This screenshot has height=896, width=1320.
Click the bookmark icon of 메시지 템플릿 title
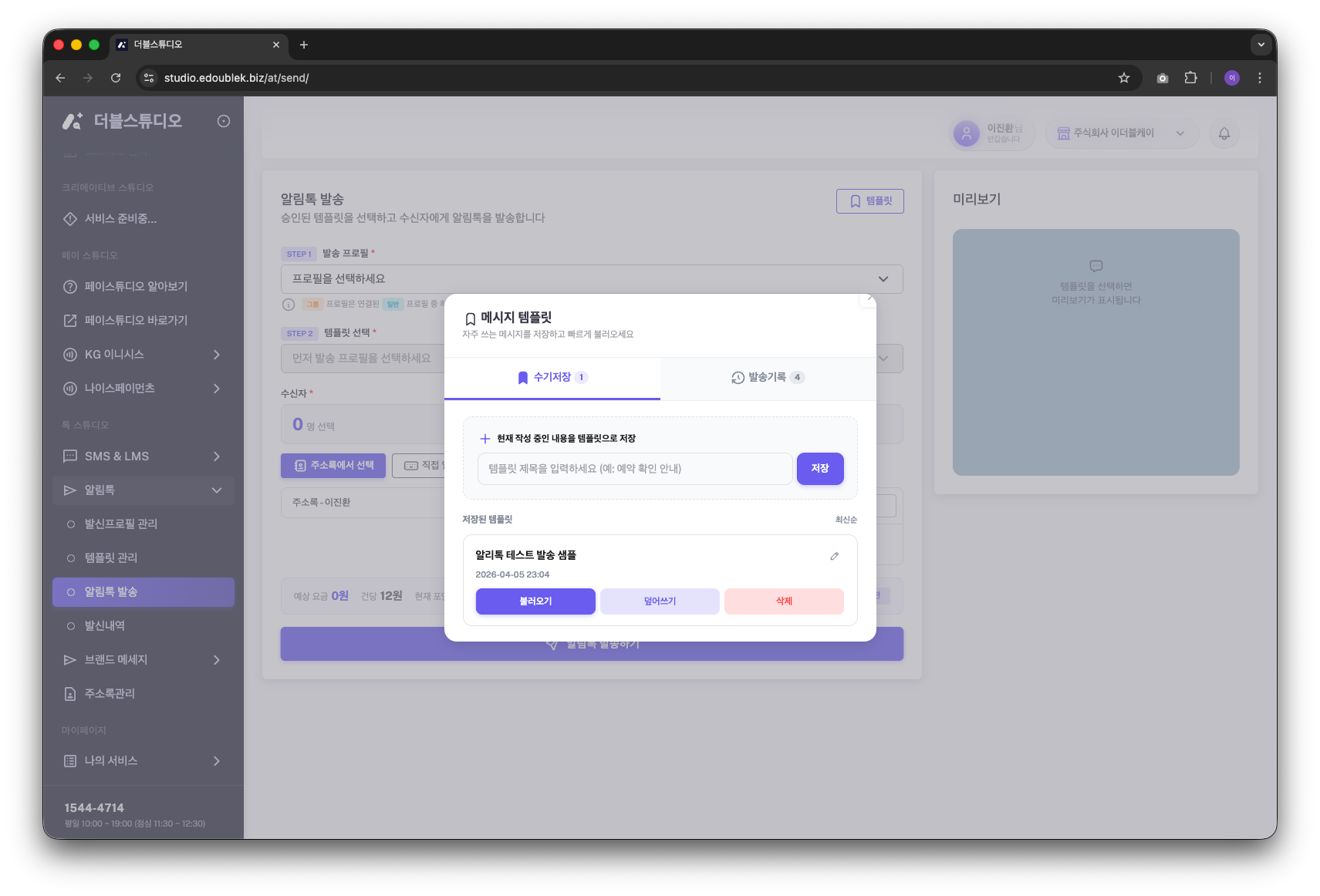click(470, 318)
